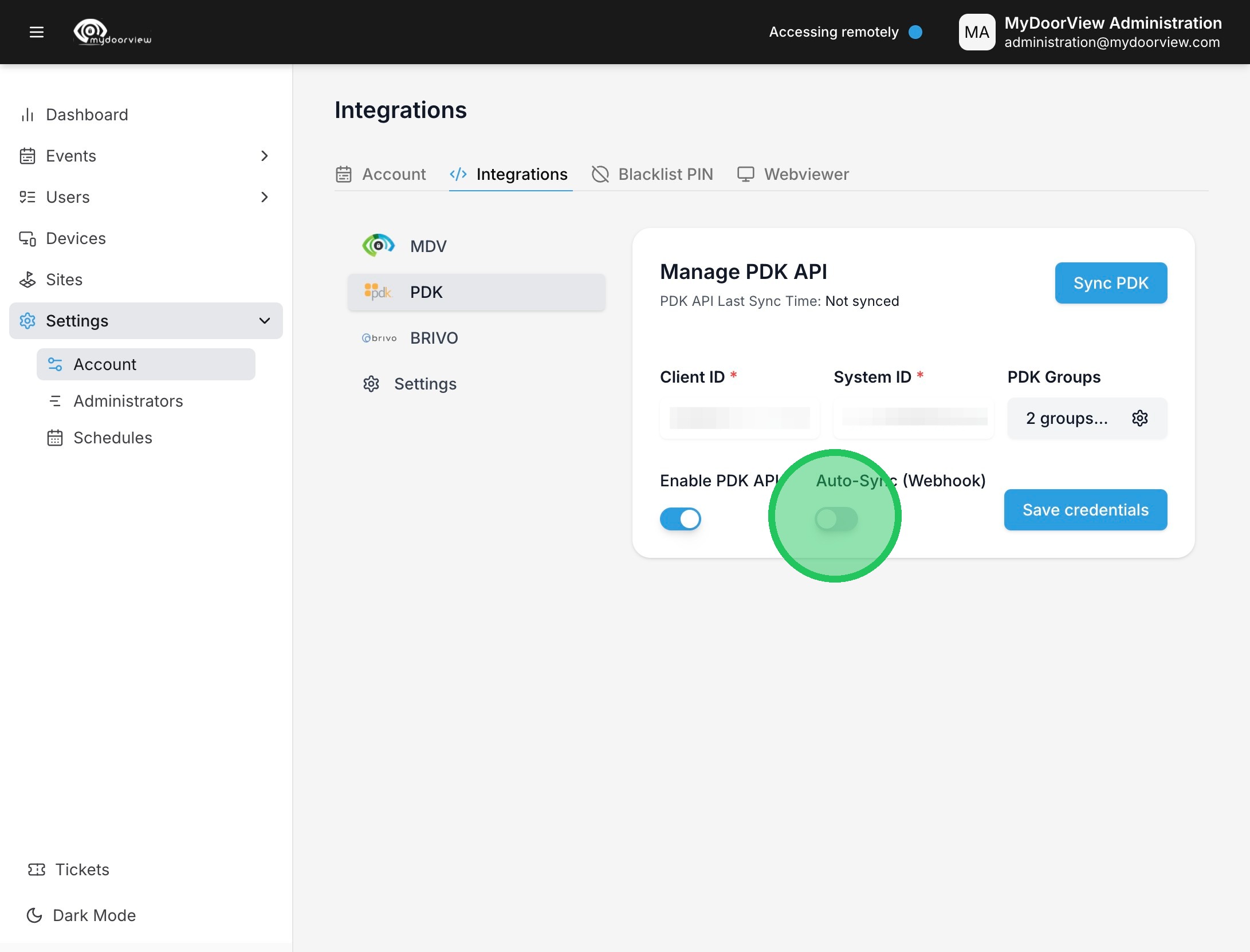Click the PDK Groups gear icon
The image size is (1250, 952).
1139,418
